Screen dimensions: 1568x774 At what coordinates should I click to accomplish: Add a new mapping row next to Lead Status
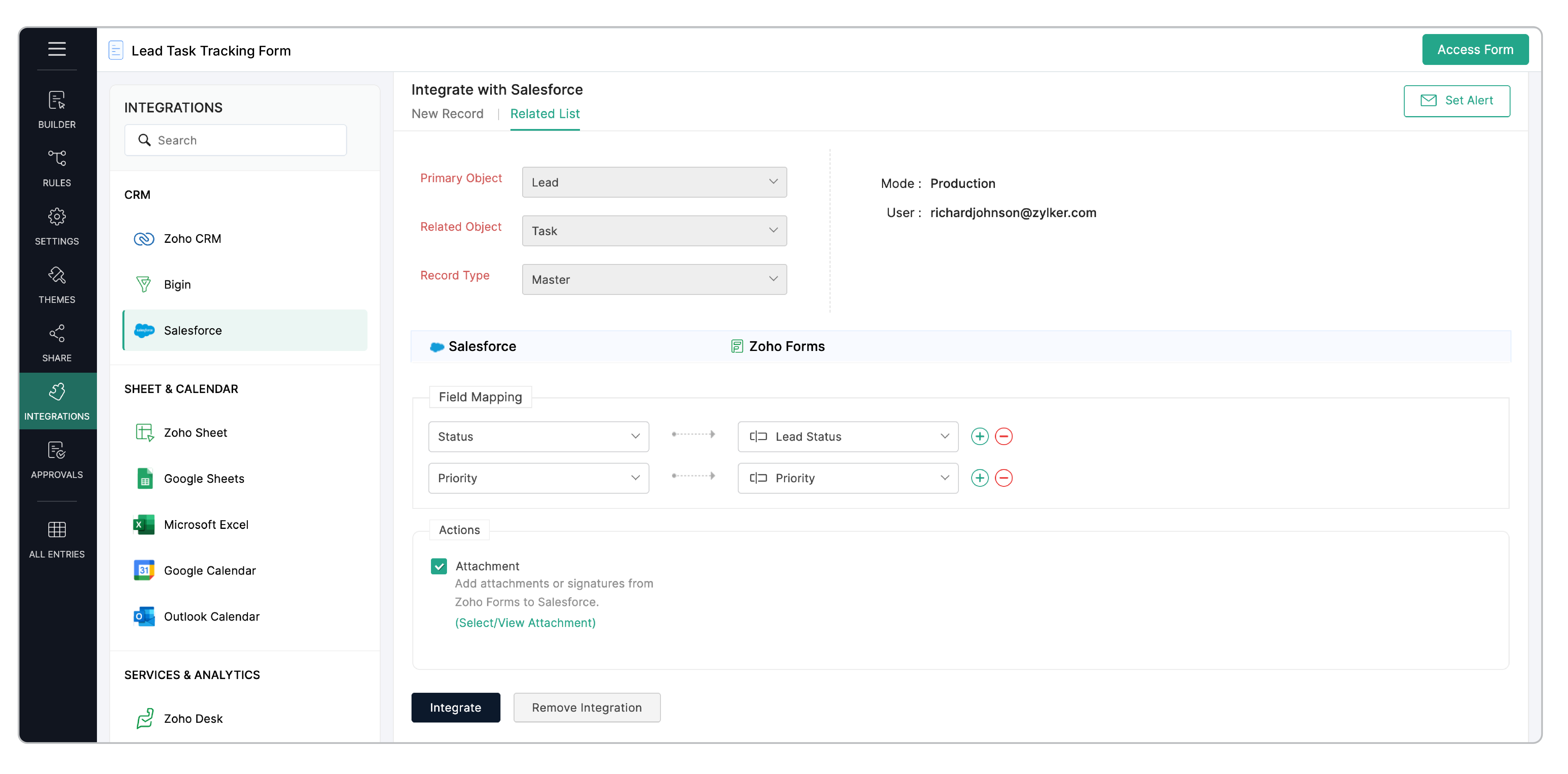[979, 436]
